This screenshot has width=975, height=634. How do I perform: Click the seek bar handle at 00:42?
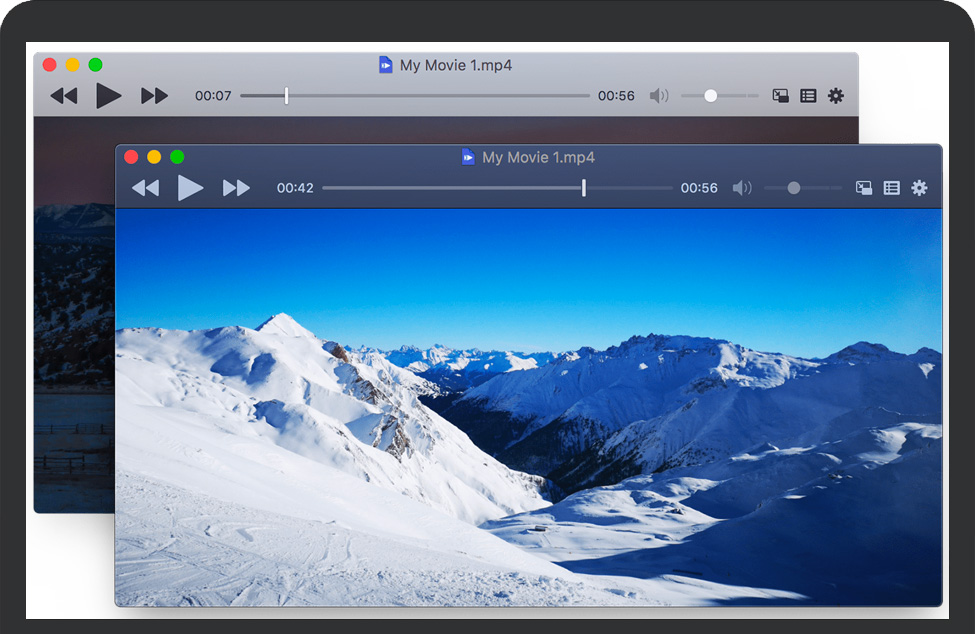tap(584, 188)
